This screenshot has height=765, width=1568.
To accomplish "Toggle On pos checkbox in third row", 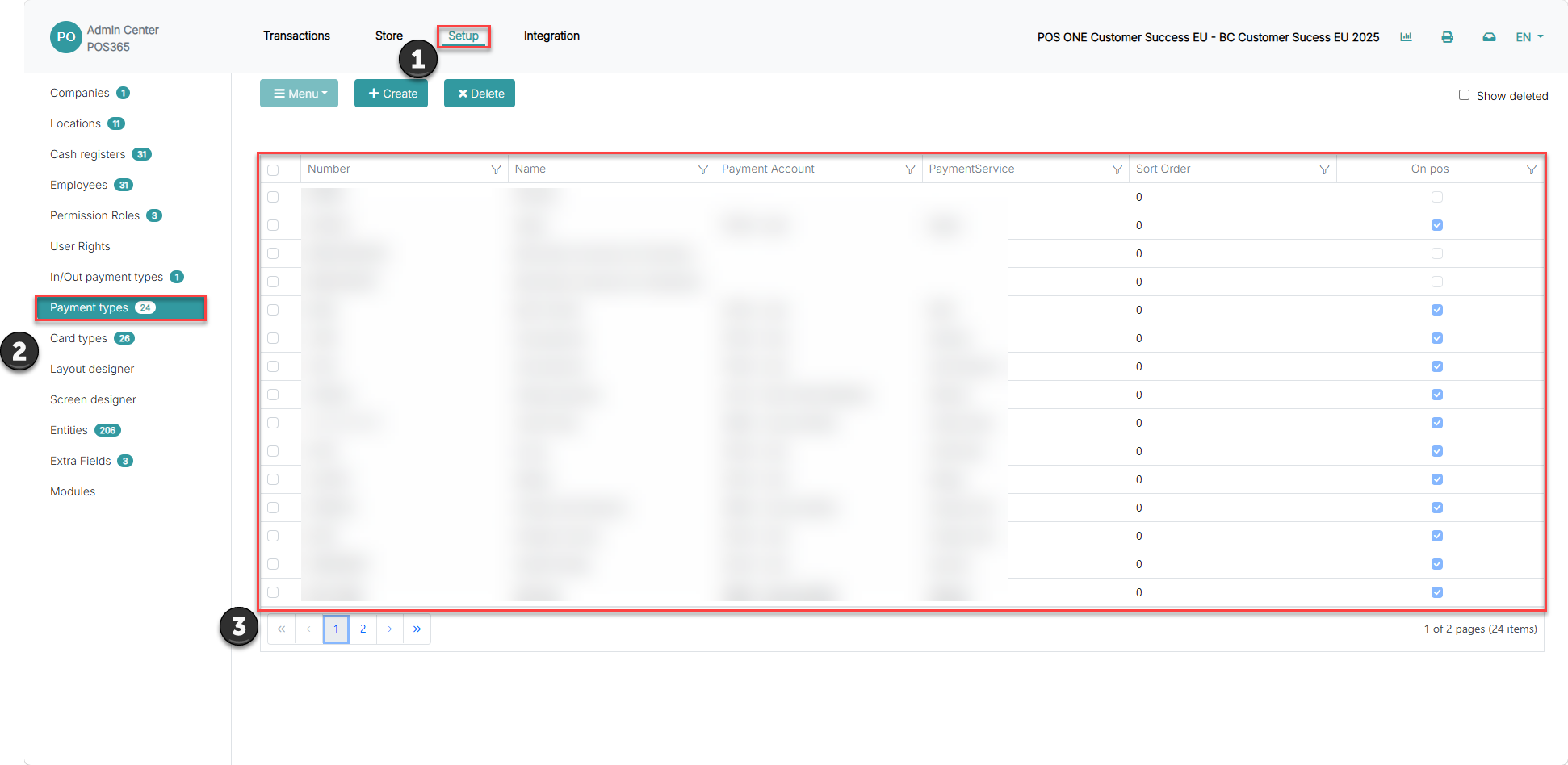I will [x=1437, y=253].
